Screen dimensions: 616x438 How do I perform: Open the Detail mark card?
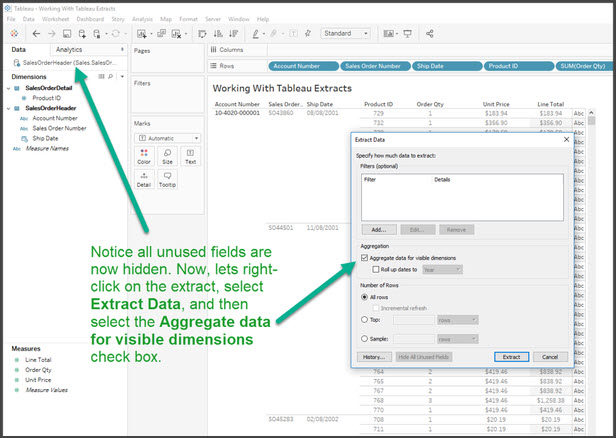pos(143,179)
